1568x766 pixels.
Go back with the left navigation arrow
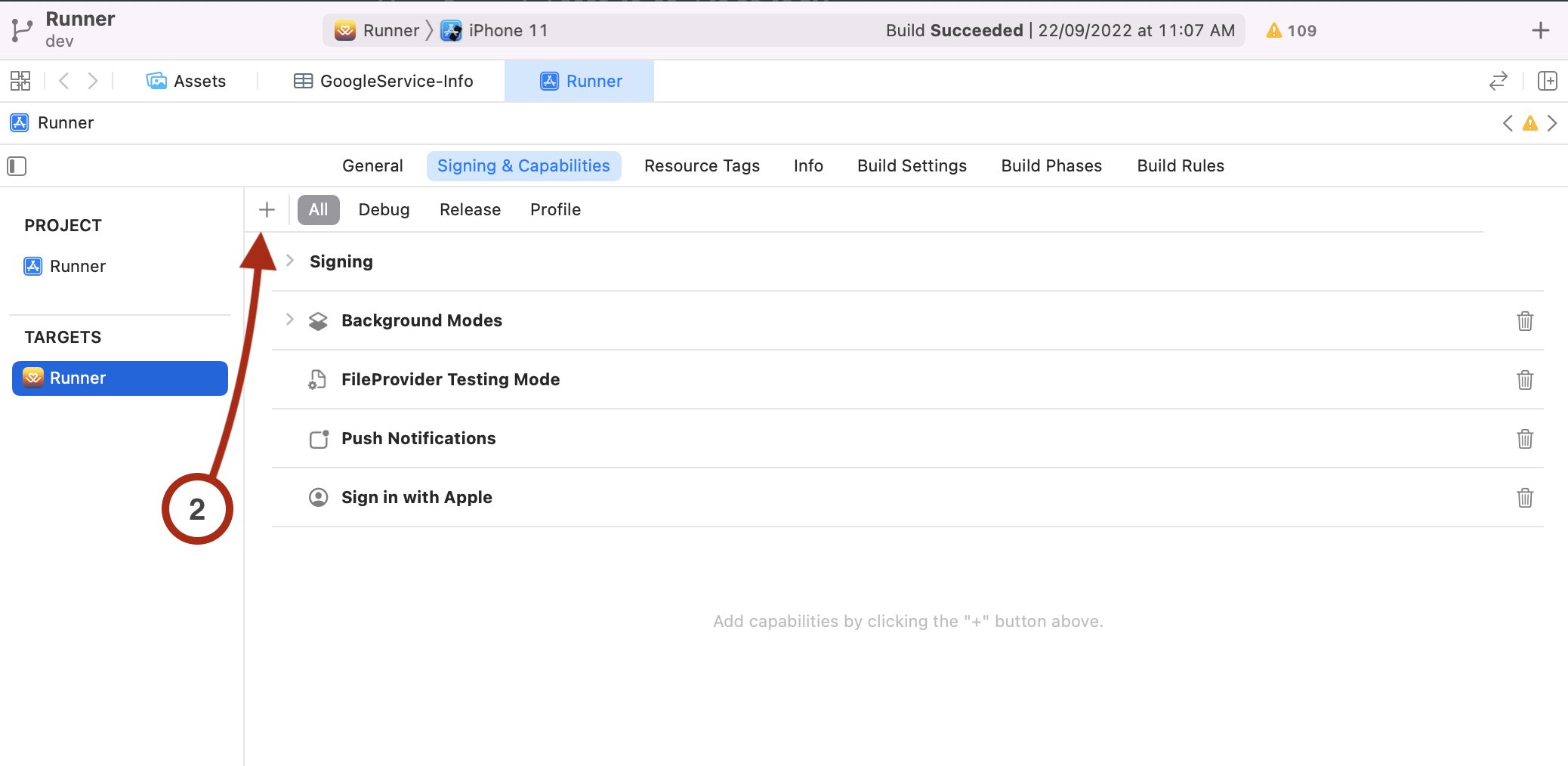tap(64, 81)
